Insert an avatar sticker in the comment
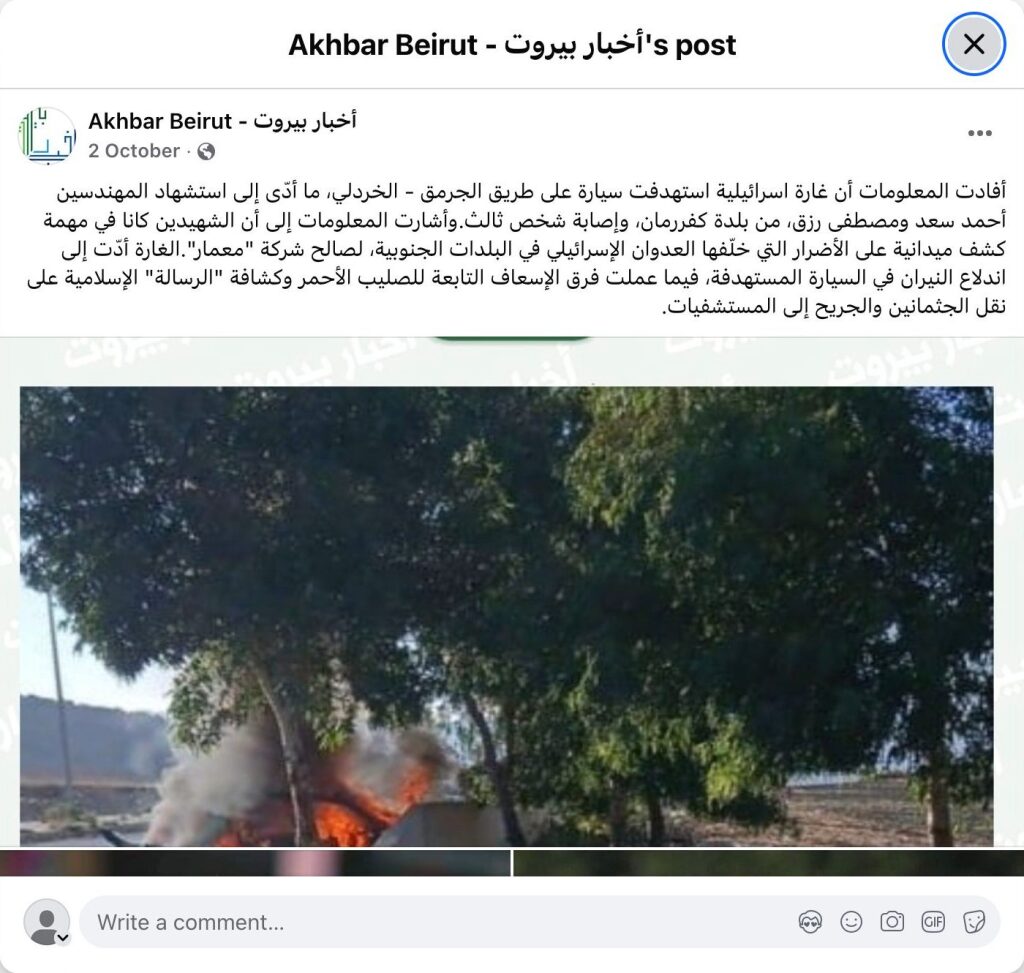The image size is (1024, 973). click(810, 922)
